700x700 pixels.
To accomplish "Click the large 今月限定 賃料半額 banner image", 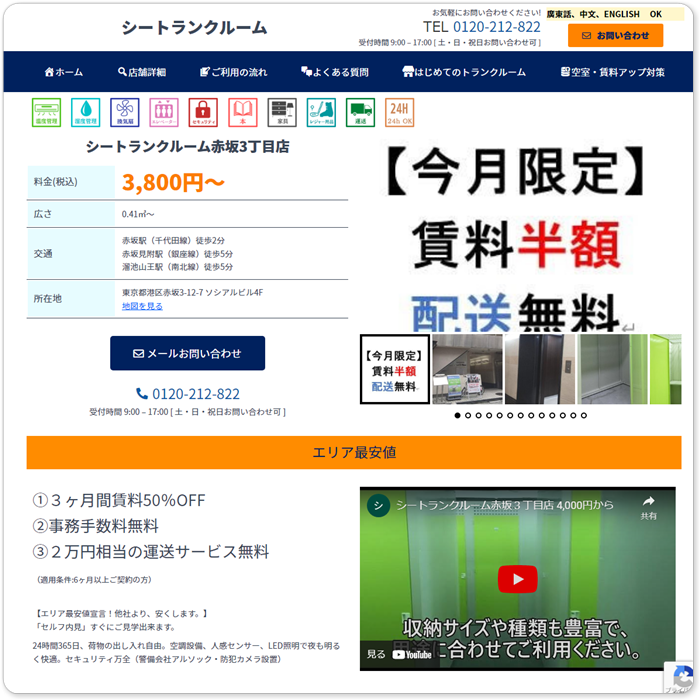I will click(521, 236).
